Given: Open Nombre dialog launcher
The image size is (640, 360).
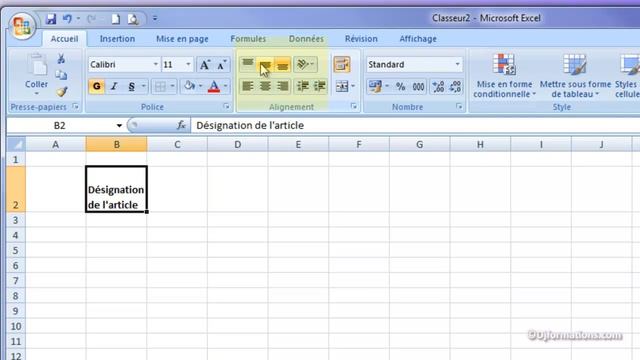Looking at the screenshot, I should (x=459, y=107).
